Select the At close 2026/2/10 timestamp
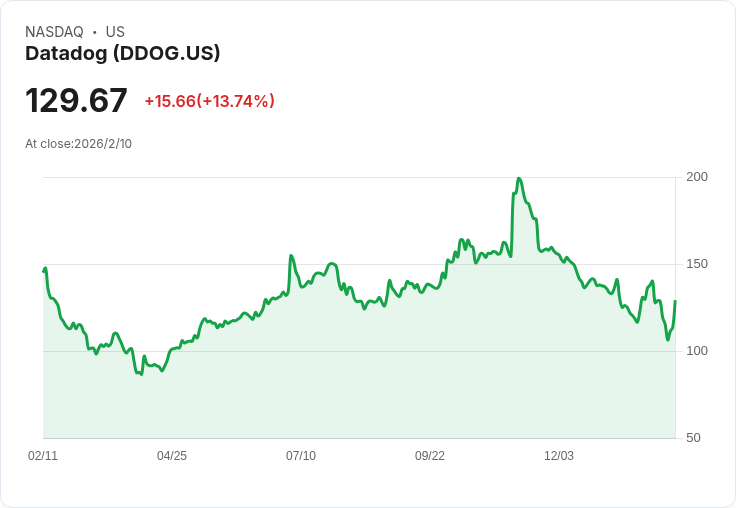The height and width of the screenshot is (508, 736). (x=78, y=143)
